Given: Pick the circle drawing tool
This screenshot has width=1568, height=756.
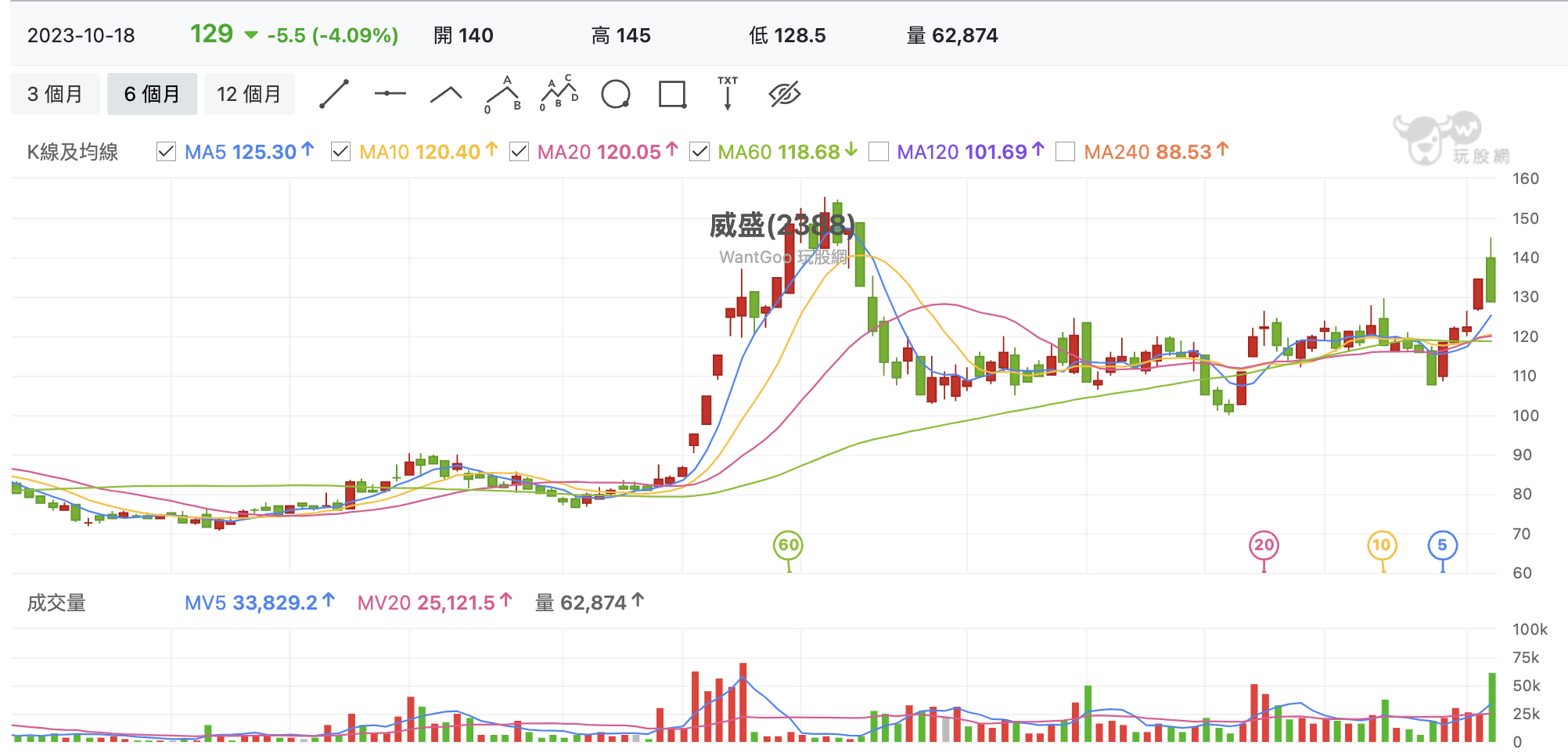Looking at the screenshot, I should (616, 94).
